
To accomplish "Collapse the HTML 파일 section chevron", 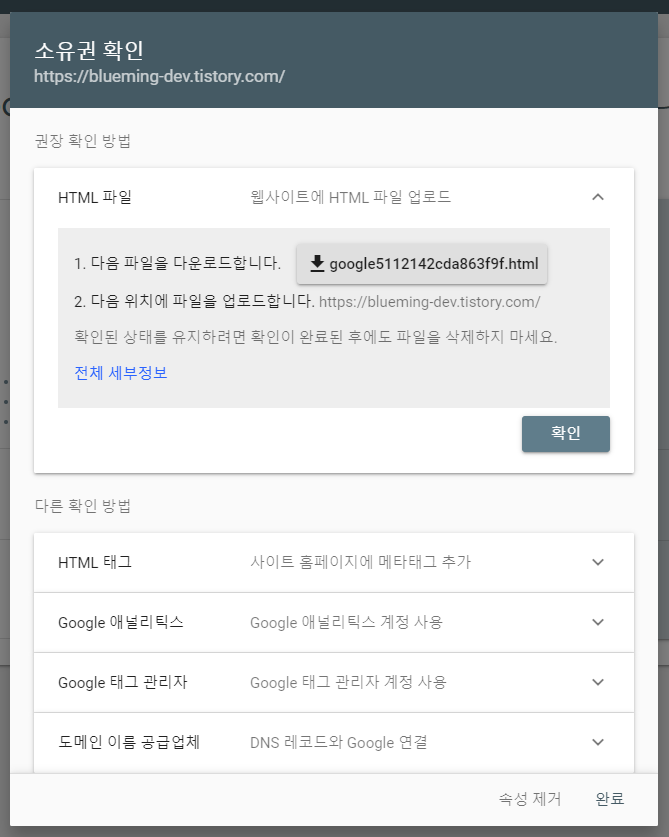I will [598, 197].
